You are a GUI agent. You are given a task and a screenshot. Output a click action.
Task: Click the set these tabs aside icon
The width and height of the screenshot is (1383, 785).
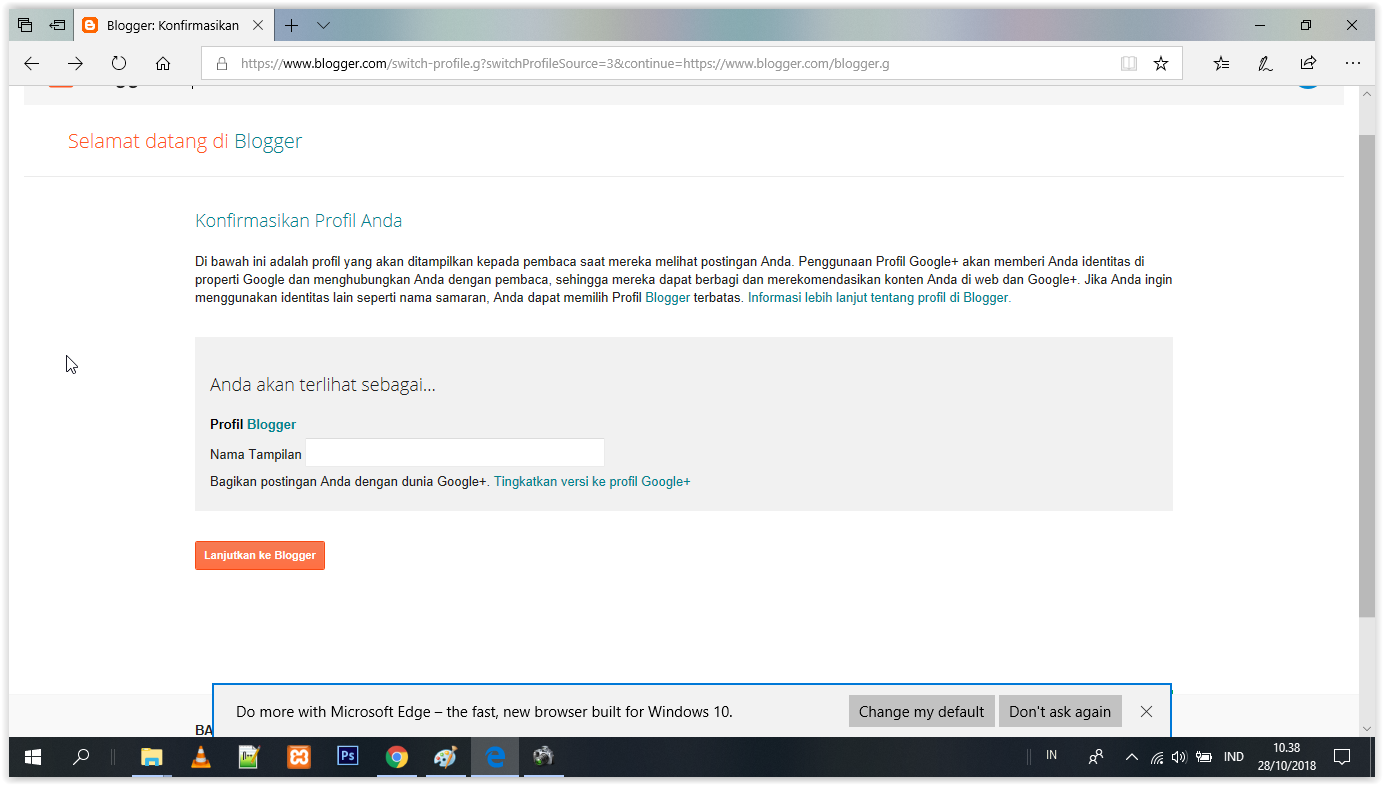pyautogui.click(x=57, y=25)
